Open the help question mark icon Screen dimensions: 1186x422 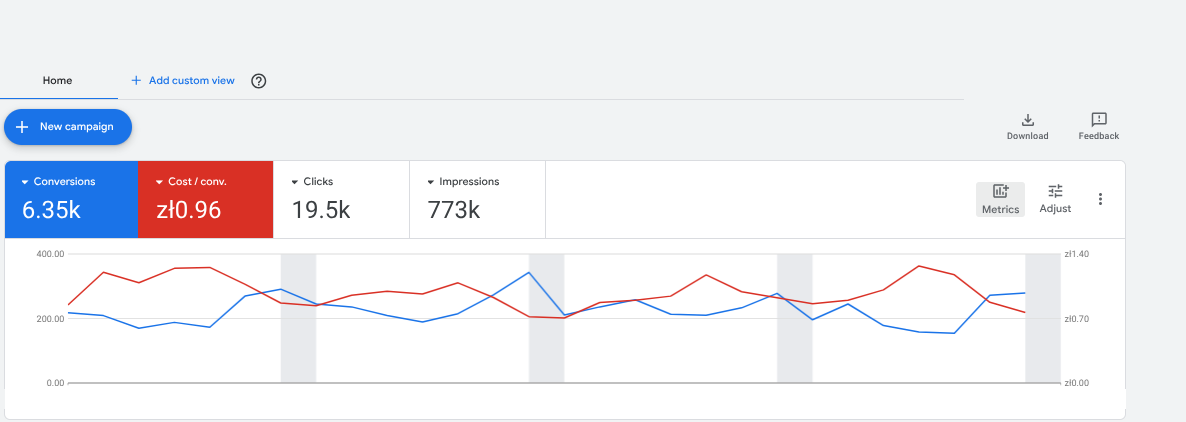[x=259, y=81]
